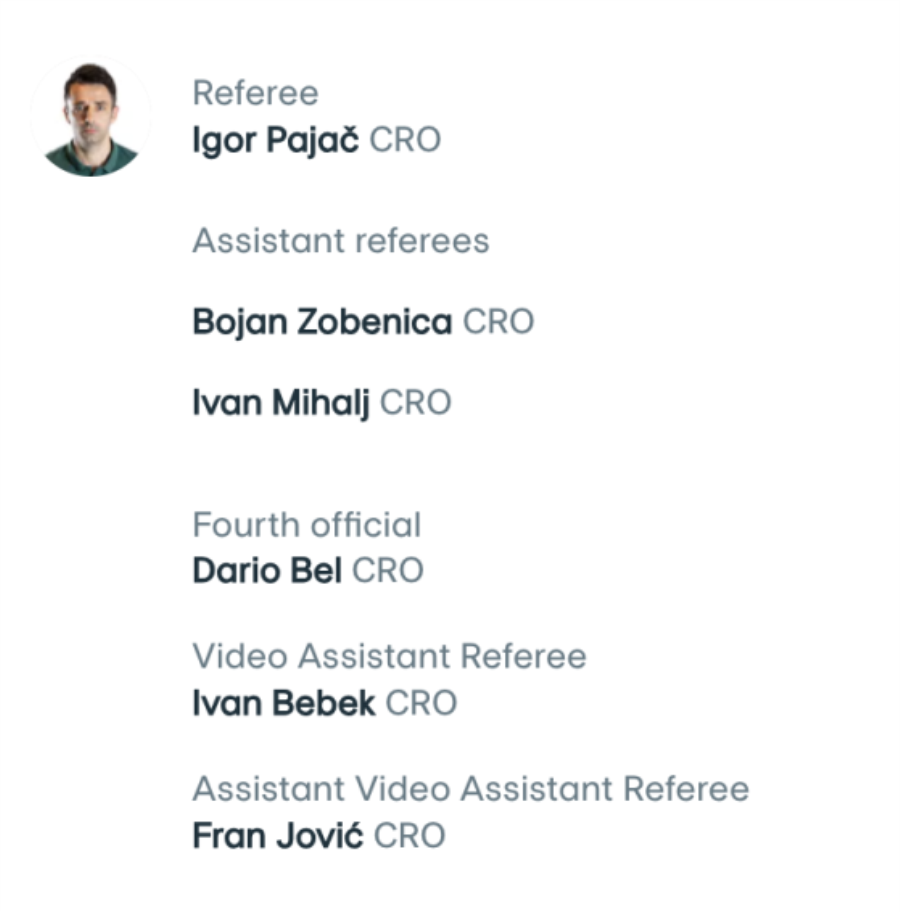Click the CRO tag next to Bojan Zobenica
900x912 pixels.
coord(498,322)
